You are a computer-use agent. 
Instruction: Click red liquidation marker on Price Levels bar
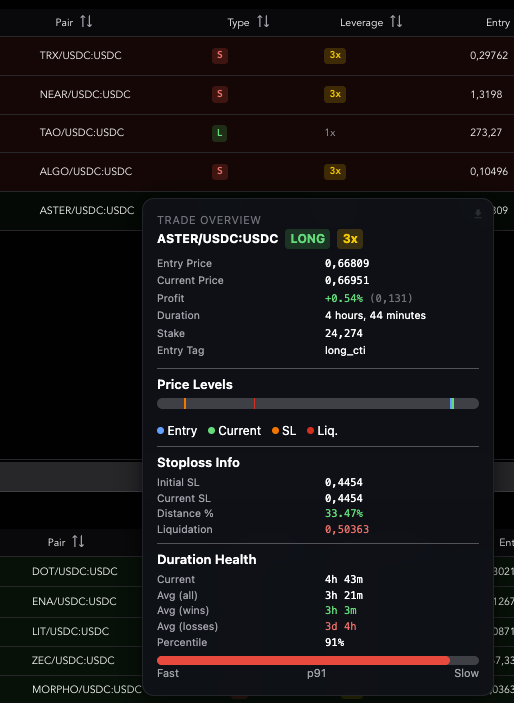[x=254, y=404]
